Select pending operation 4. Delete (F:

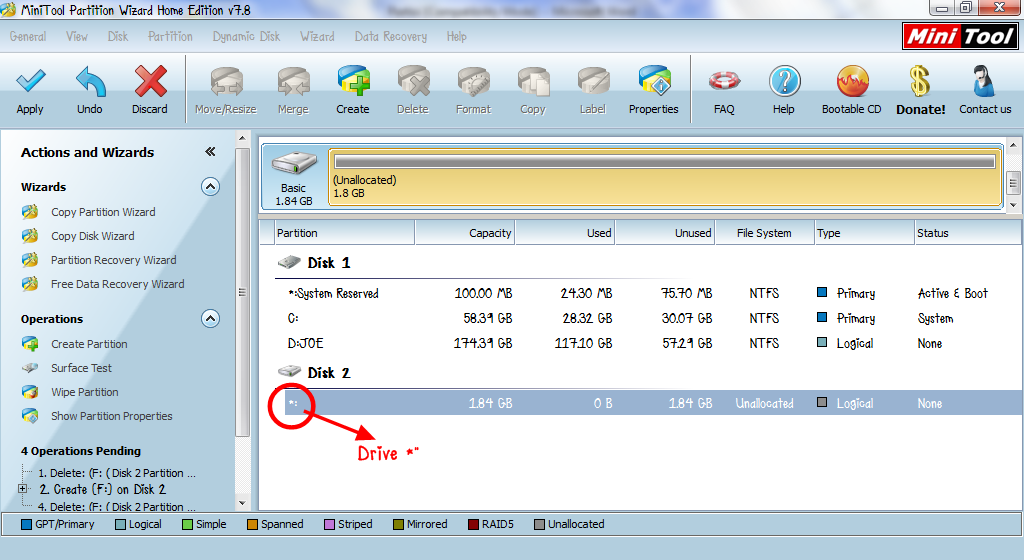117,506
